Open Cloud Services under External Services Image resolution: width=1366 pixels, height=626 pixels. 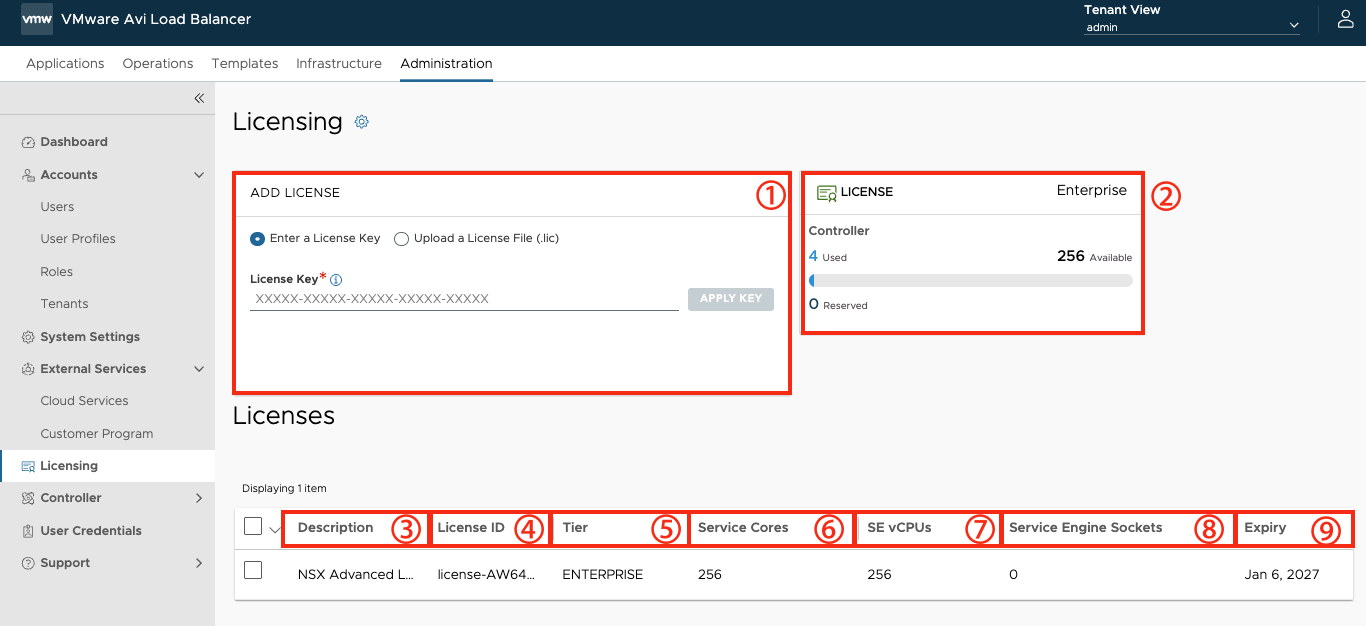[84, 401]
